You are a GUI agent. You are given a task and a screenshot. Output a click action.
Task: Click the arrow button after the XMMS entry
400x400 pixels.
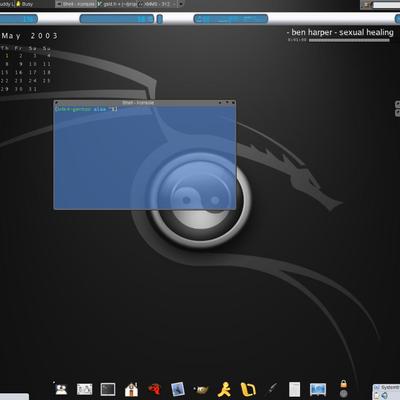click(181, 4)
